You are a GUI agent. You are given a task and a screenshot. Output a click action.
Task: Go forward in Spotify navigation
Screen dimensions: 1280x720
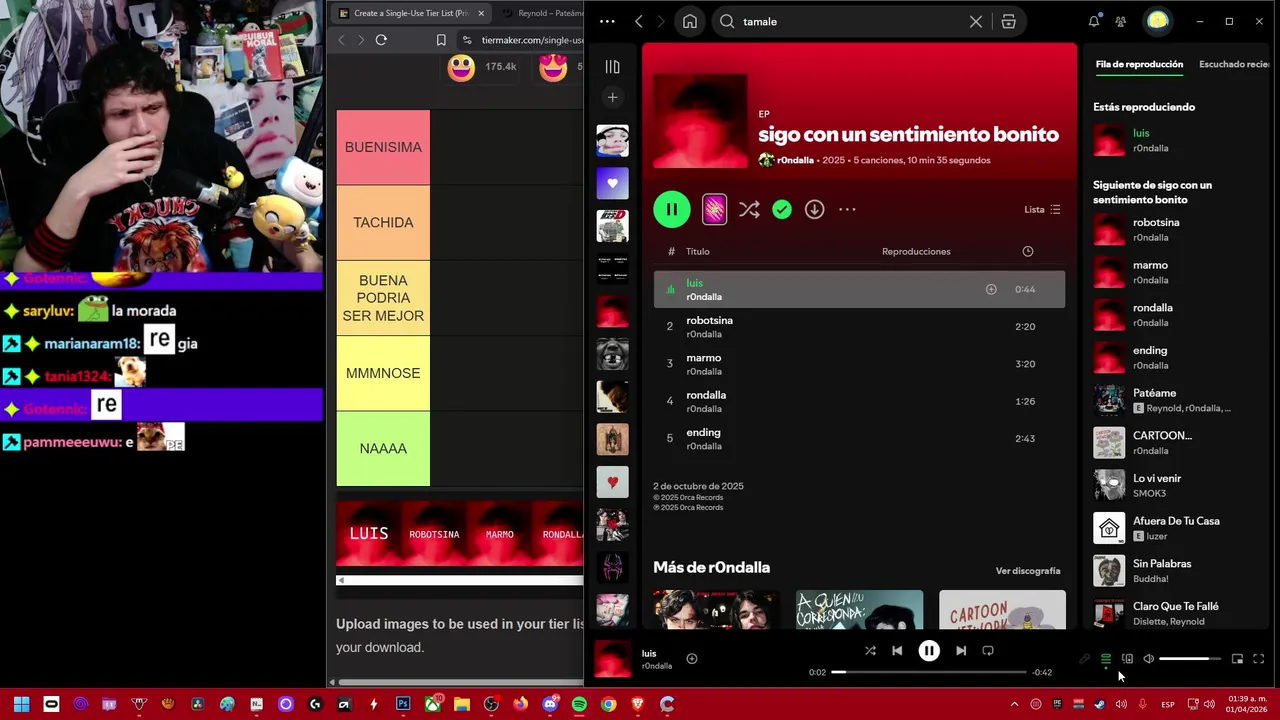663,21
